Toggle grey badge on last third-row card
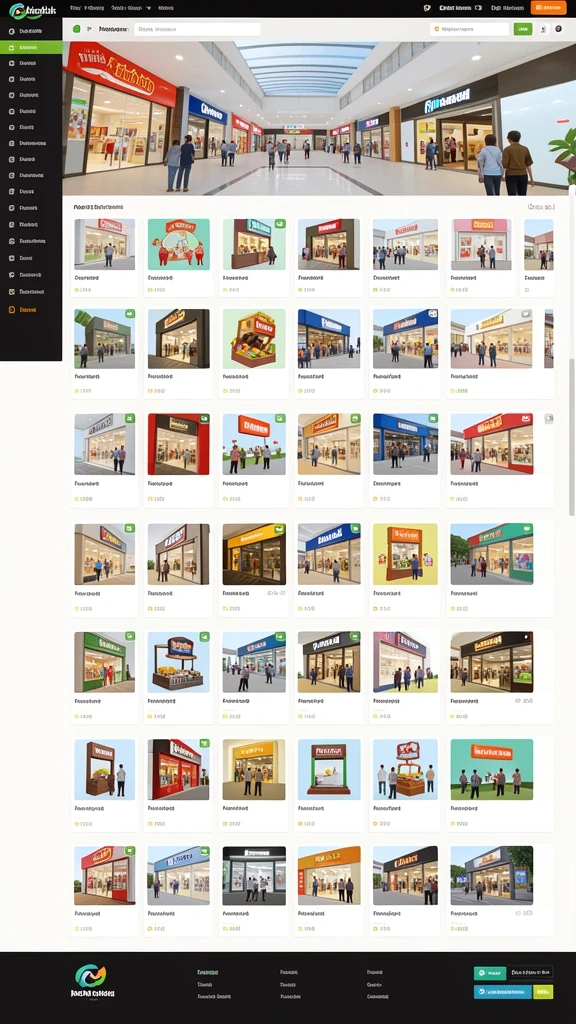 (x=549, y=419)
